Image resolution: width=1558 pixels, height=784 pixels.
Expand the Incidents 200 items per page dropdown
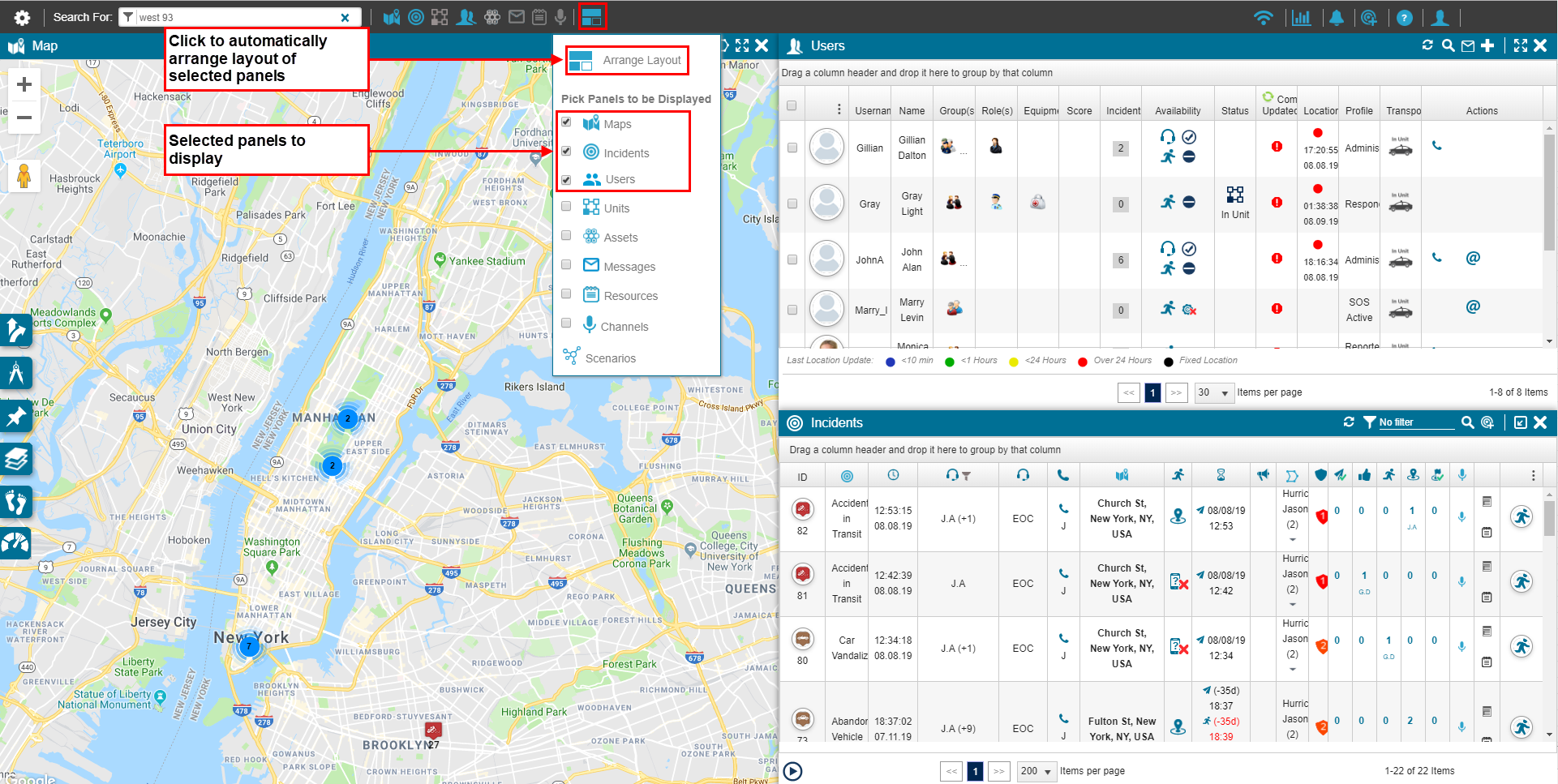tap(1037, 771)
